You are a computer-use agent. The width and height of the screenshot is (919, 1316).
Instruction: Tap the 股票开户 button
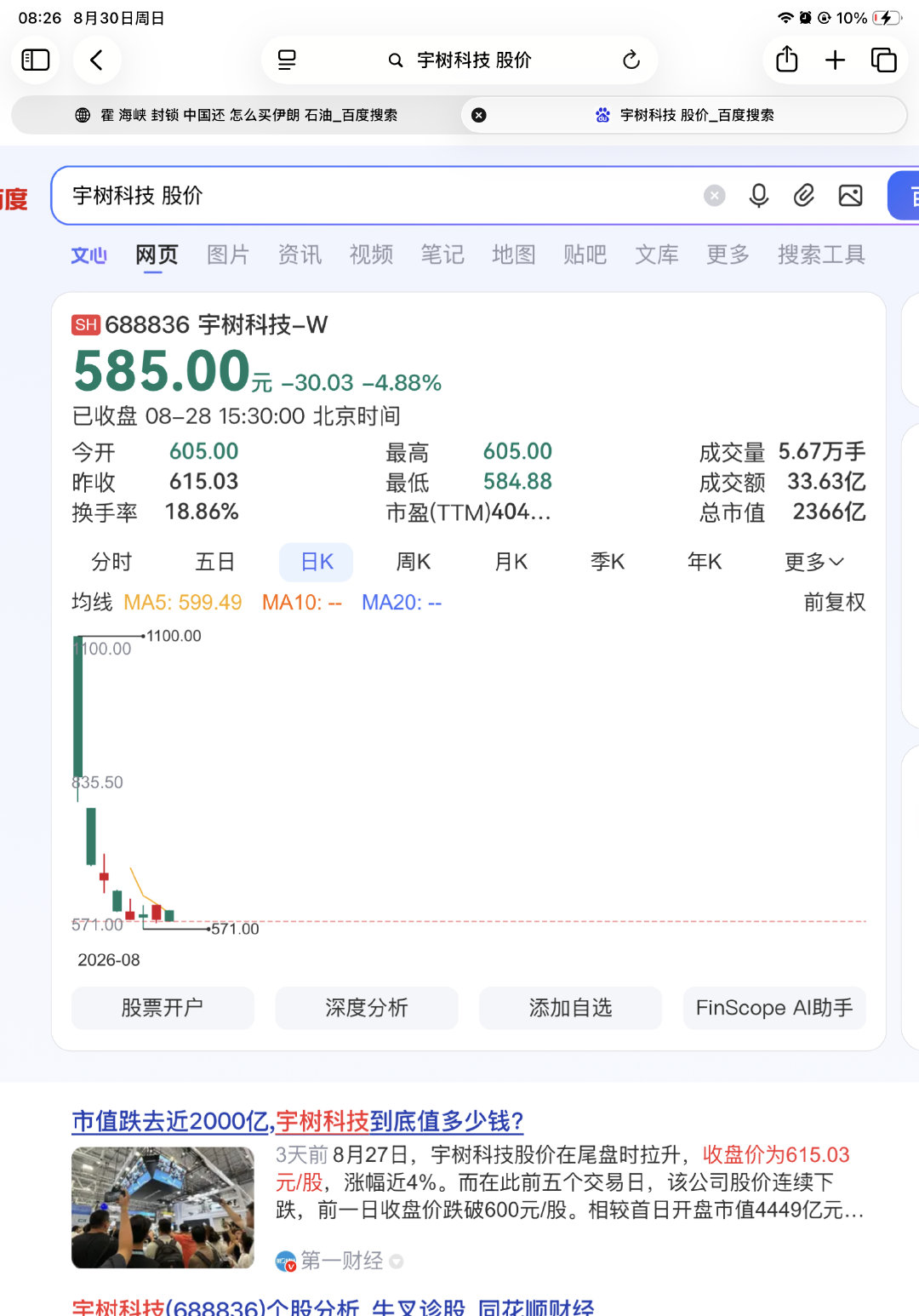point(163,1008)
